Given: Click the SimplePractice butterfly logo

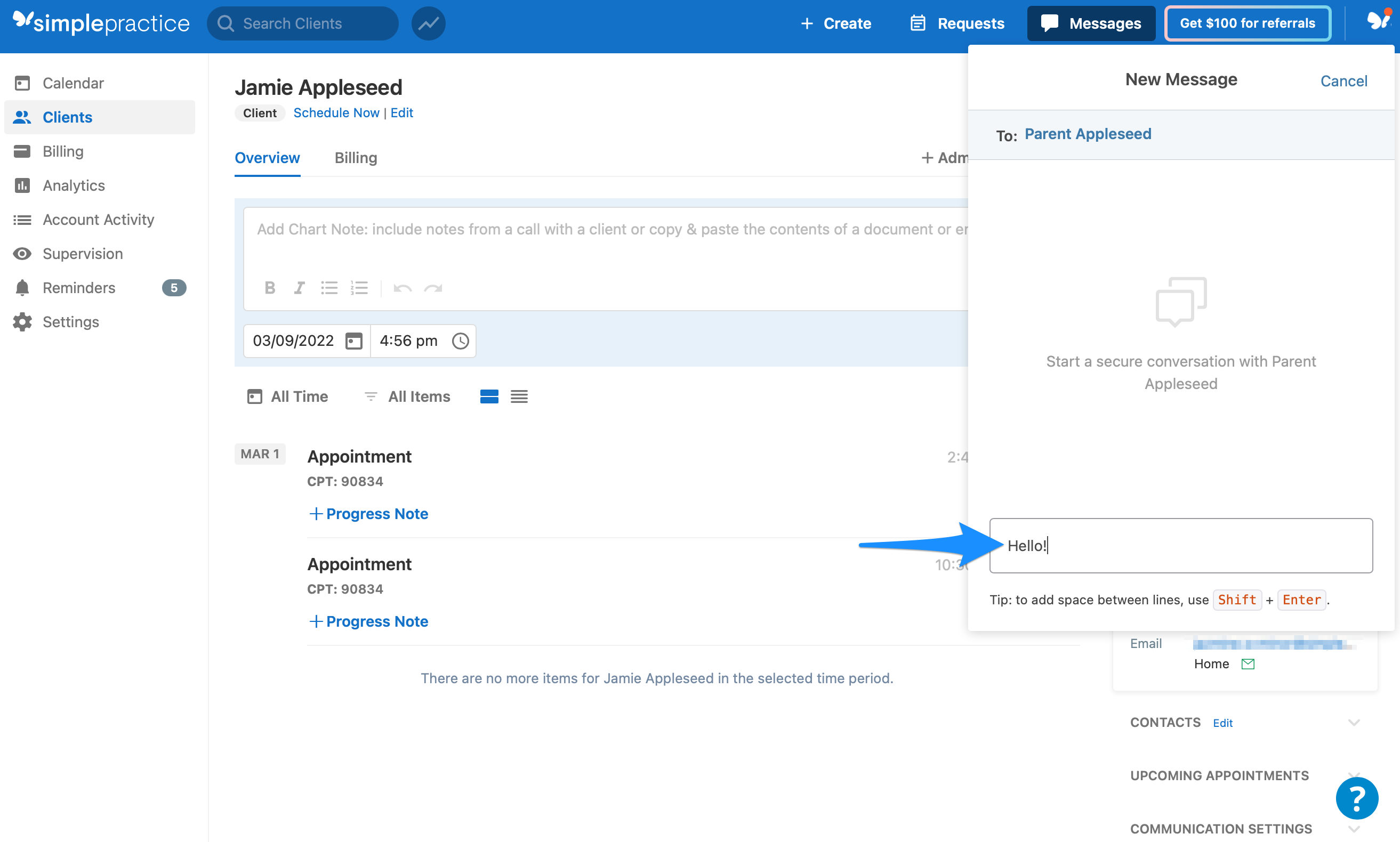Looking at the screenshot, I should (23, 20).
